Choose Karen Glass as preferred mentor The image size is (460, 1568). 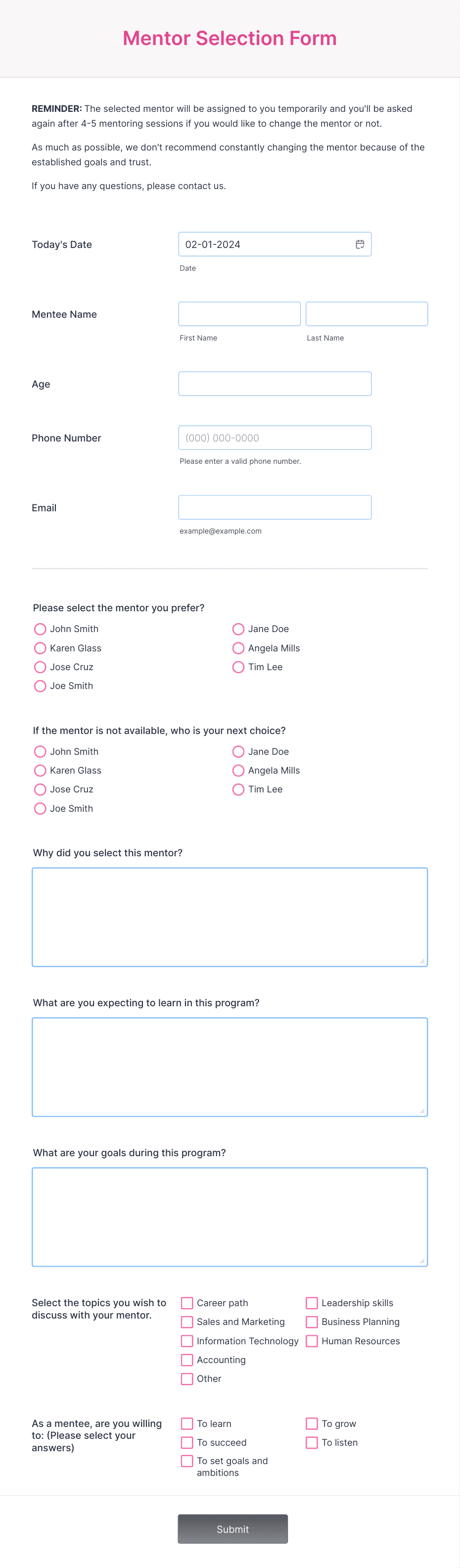point(40,648)
